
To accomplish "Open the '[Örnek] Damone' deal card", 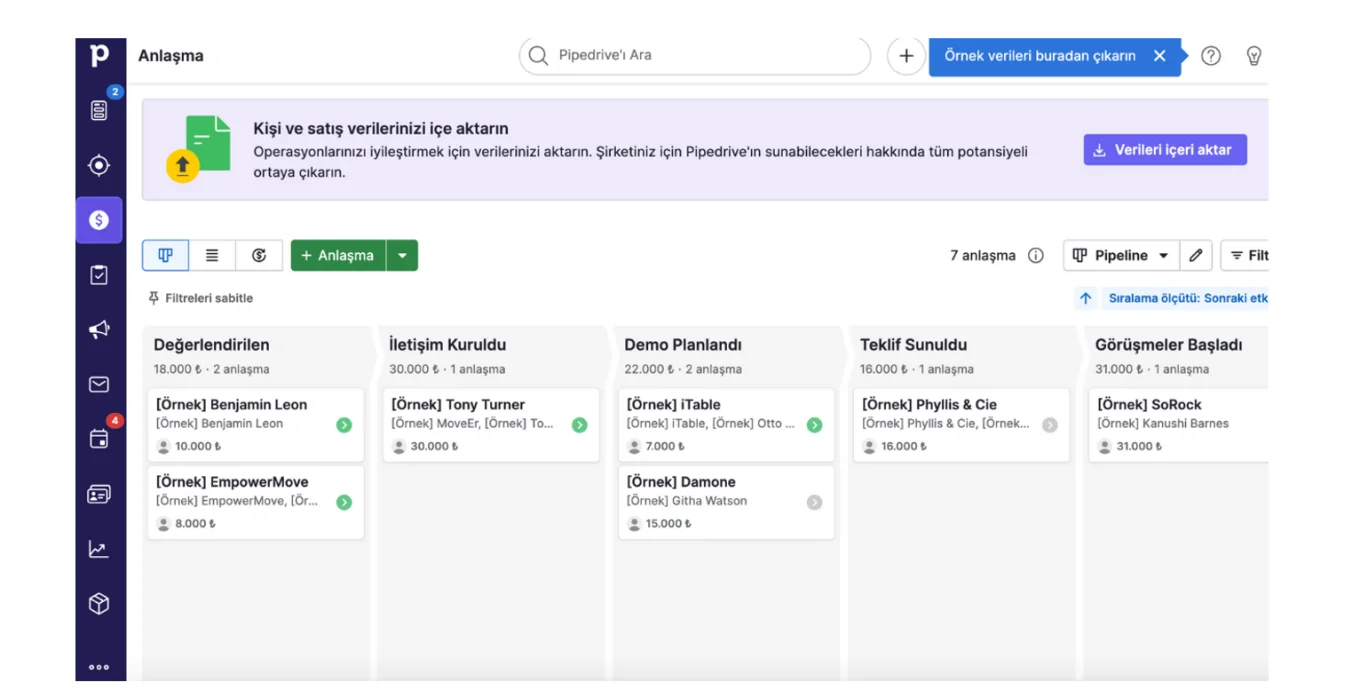I will [726, 502].
